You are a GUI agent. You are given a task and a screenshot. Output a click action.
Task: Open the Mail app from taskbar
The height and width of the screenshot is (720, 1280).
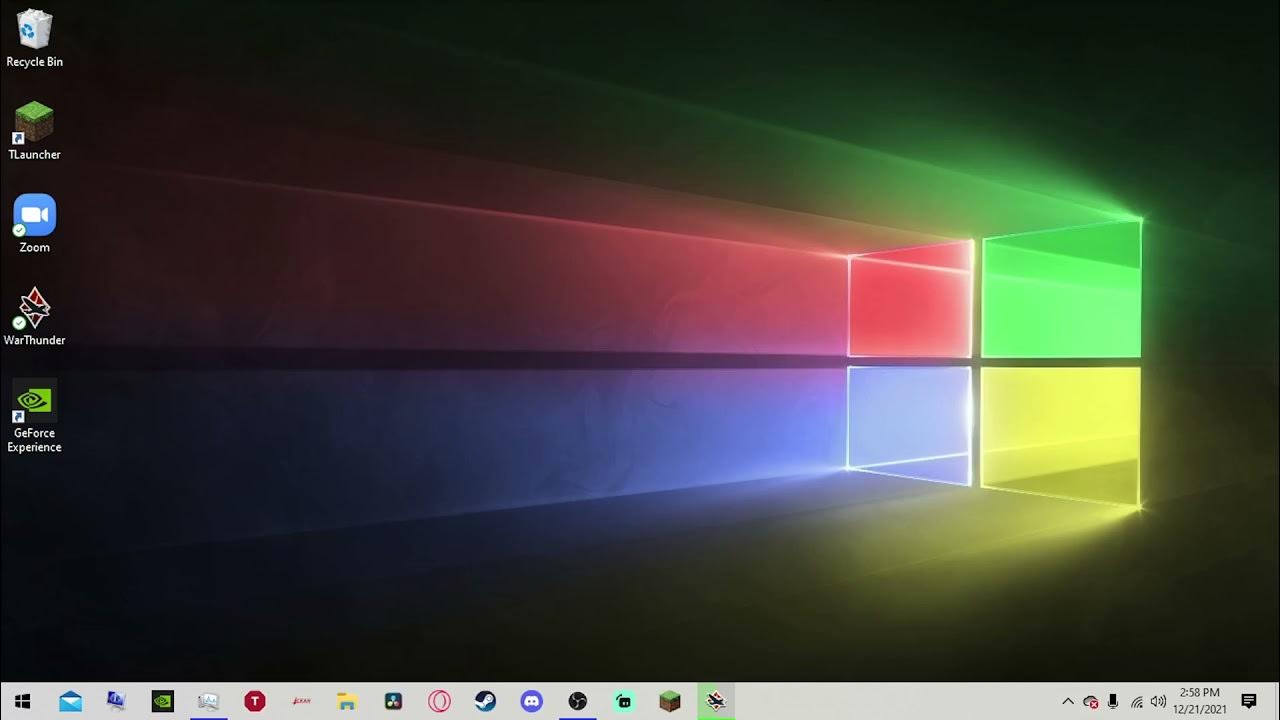click(70, 701)
